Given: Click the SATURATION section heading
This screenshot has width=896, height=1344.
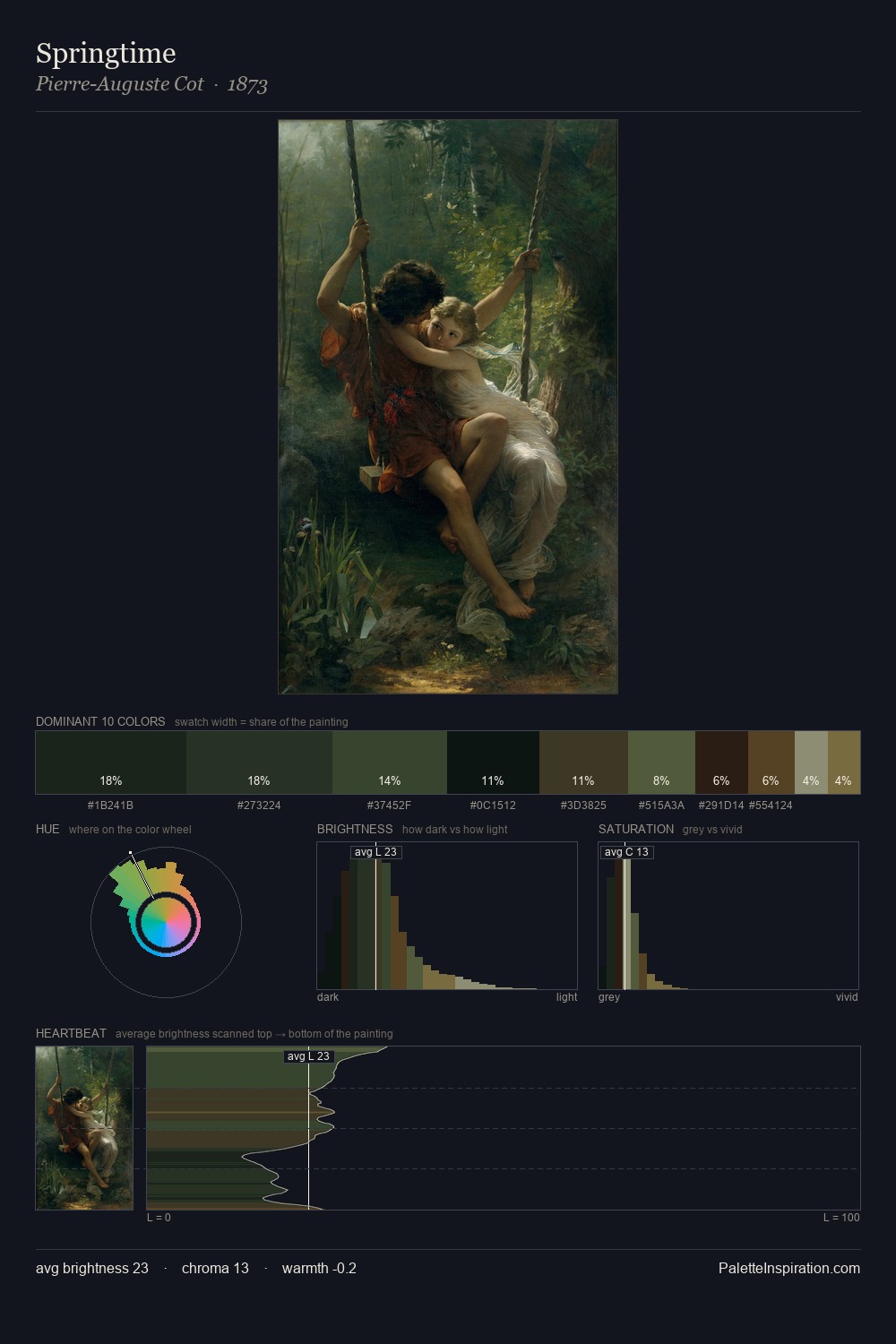Looking at the screenshot, I should tap(636, 829).
